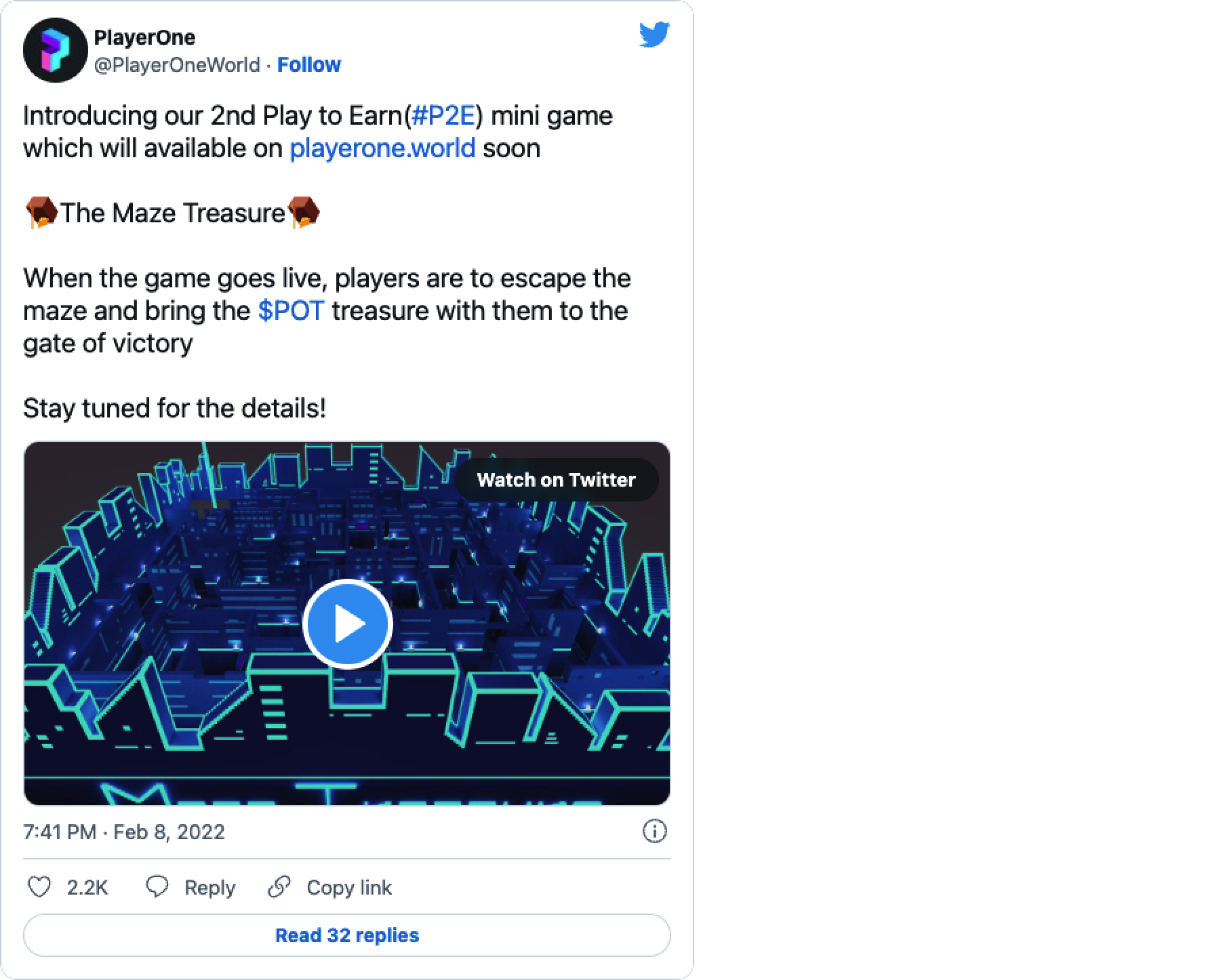Screen dimensions: 1223x980
Task: Click the 2.2K likes count
Action: 87,887
